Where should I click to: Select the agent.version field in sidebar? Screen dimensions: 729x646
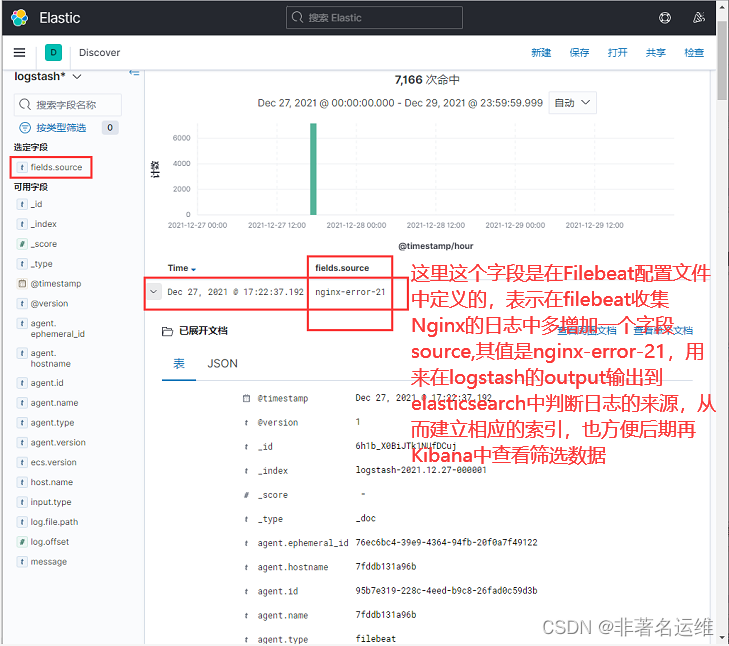(x=58, y=443)
